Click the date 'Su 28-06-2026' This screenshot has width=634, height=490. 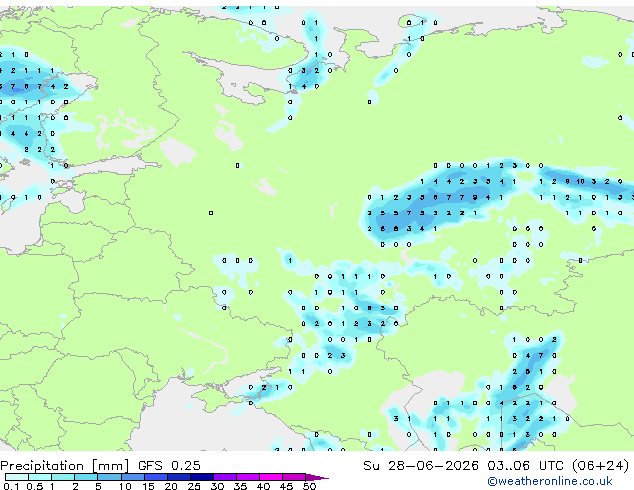click(x=421, y=466)
